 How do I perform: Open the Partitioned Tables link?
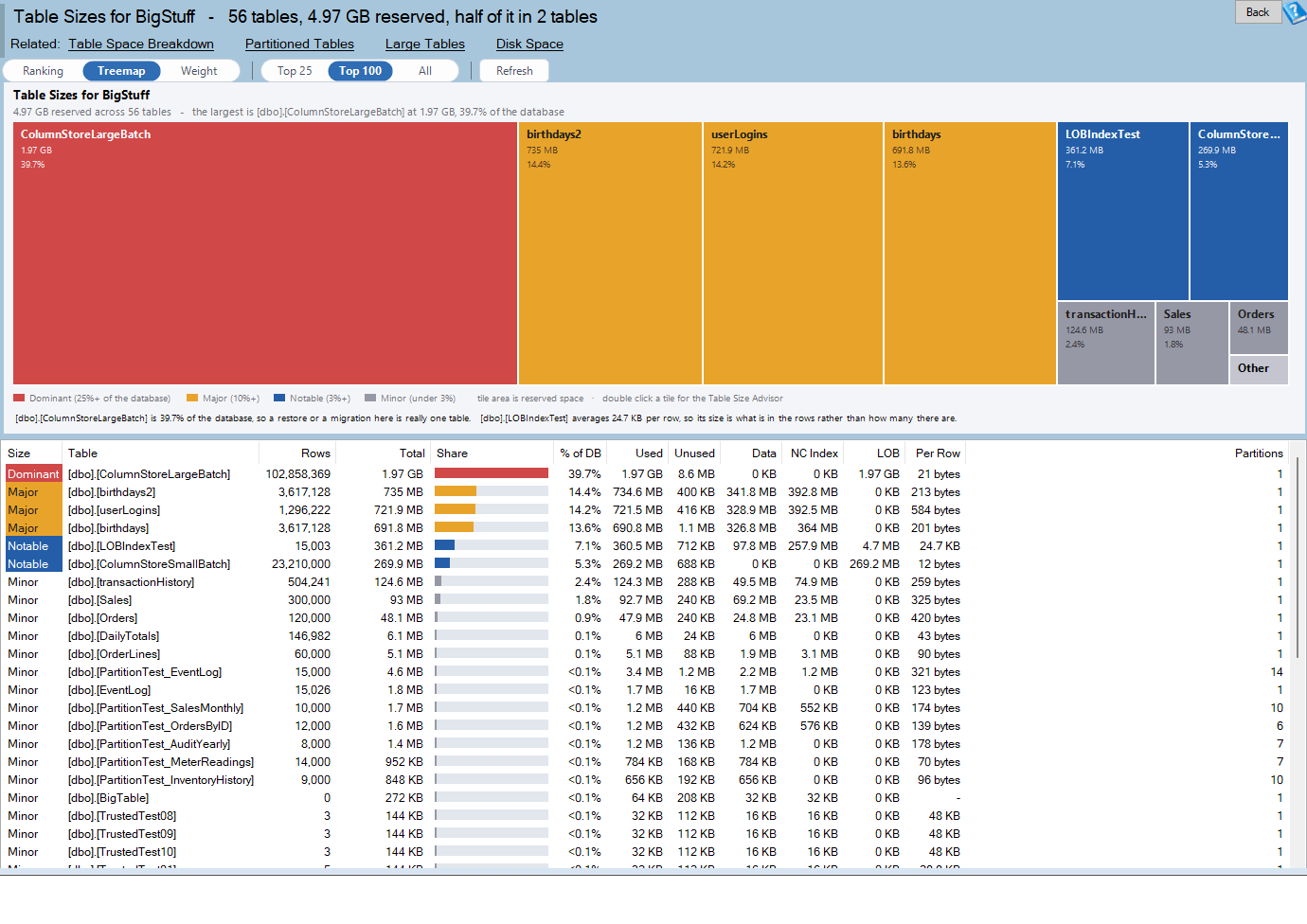299,44
